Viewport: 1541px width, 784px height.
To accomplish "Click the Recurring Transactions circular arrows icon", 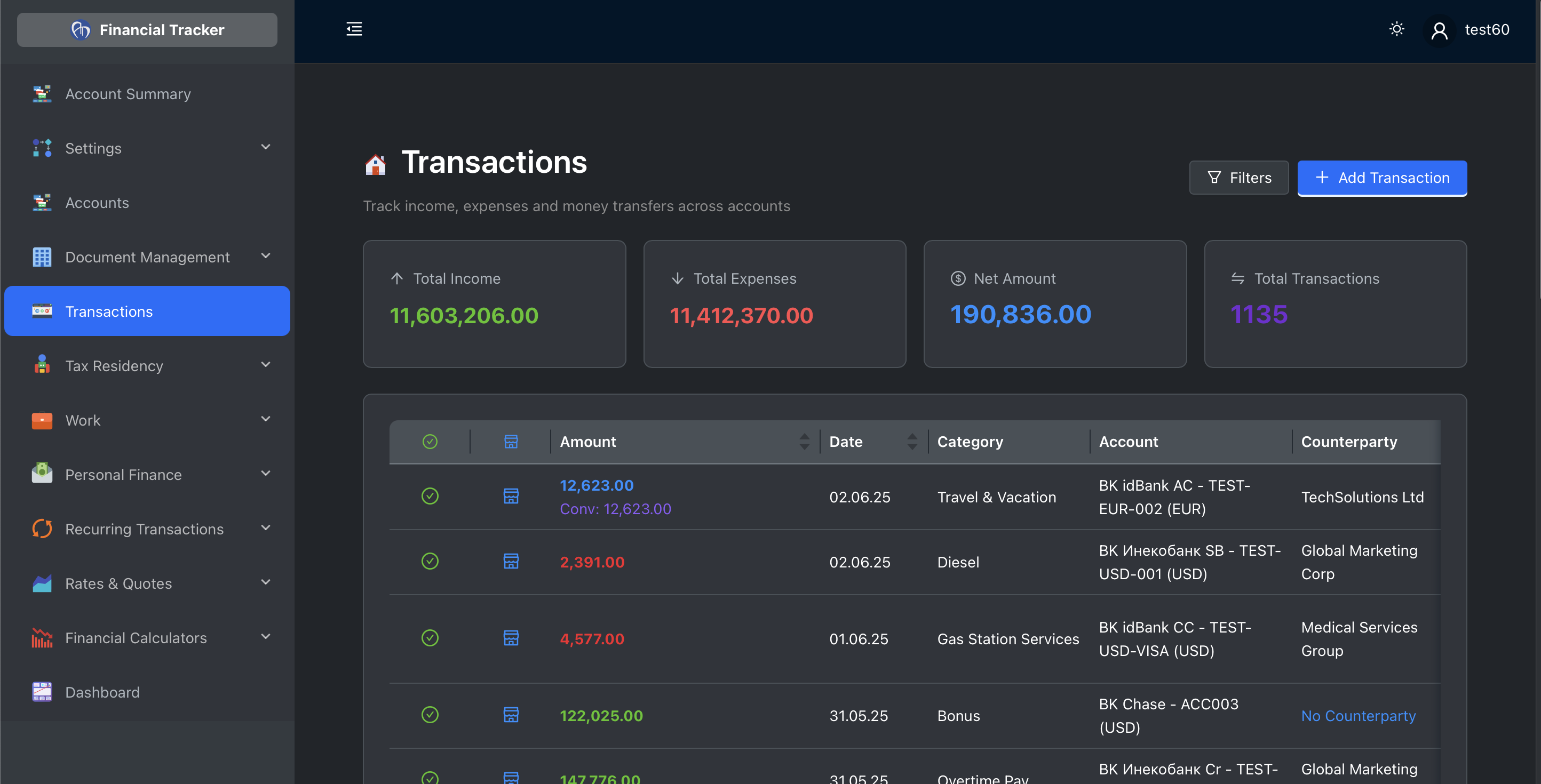I will pos(41,529).
